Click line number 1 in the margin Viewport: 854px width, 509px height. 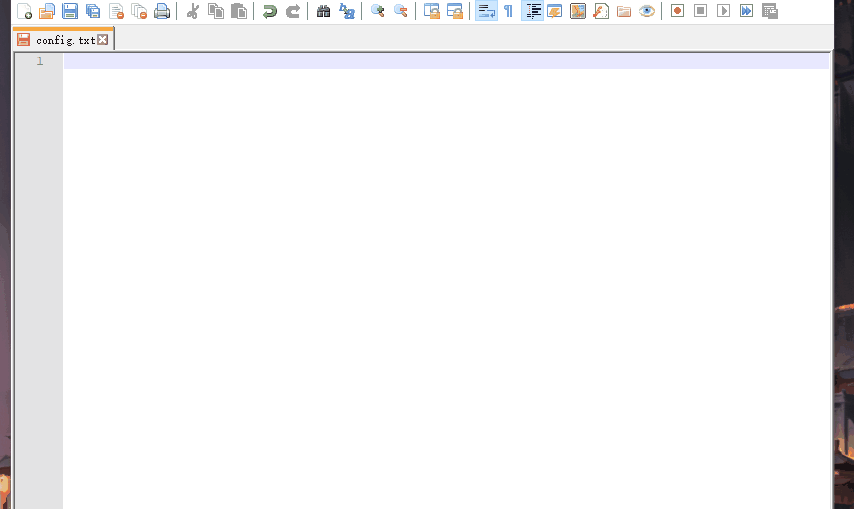click(40, 61)
